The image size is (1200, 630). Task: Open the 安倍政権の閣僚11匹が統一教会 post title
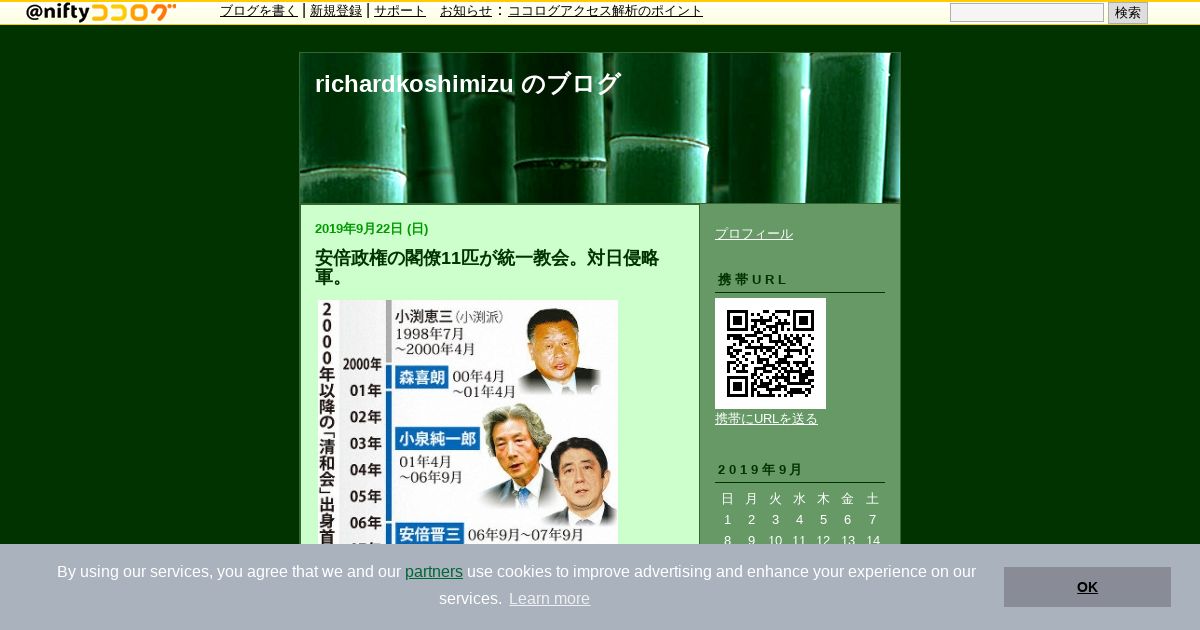point(487,268)
